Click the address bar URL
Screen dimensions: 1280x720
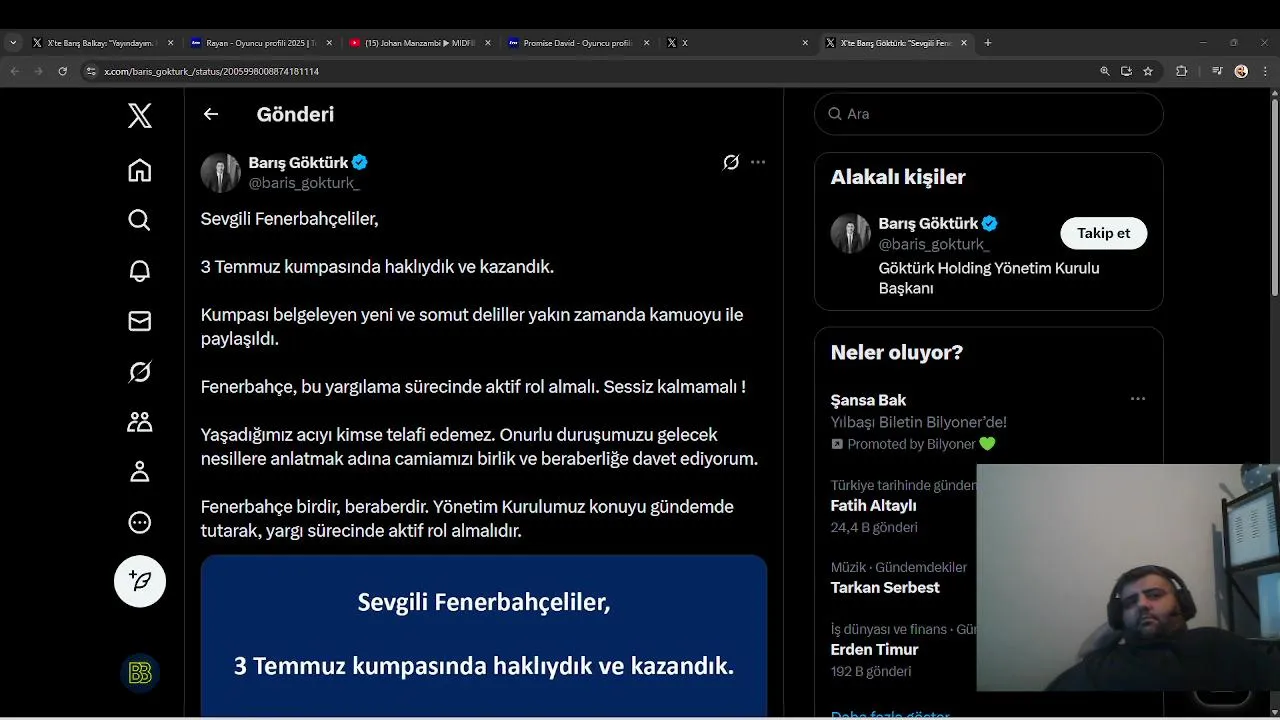pyautogui.click(x=212, y=72)
